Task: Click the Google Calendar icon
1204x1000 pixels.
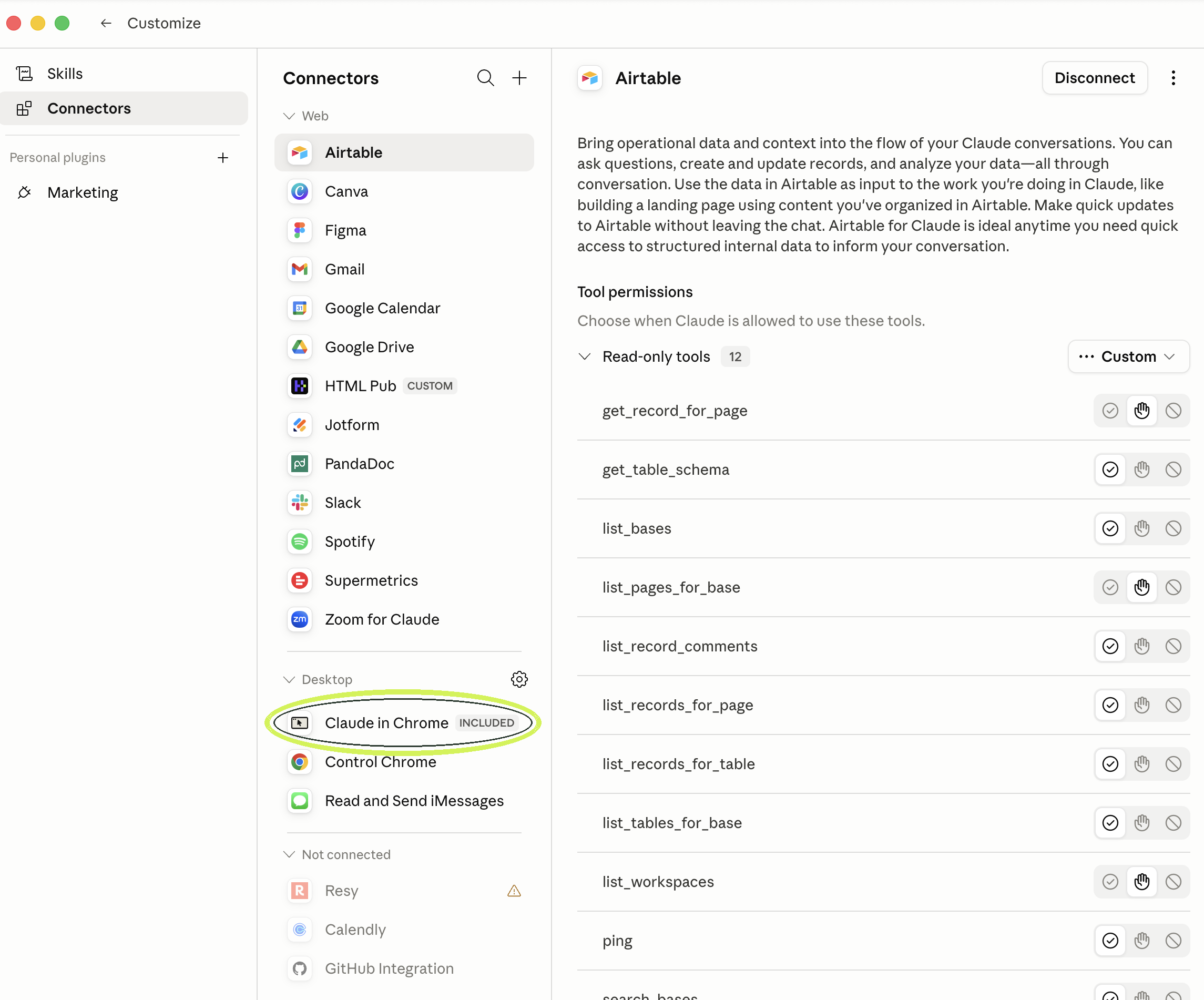Action: (300, 308)
